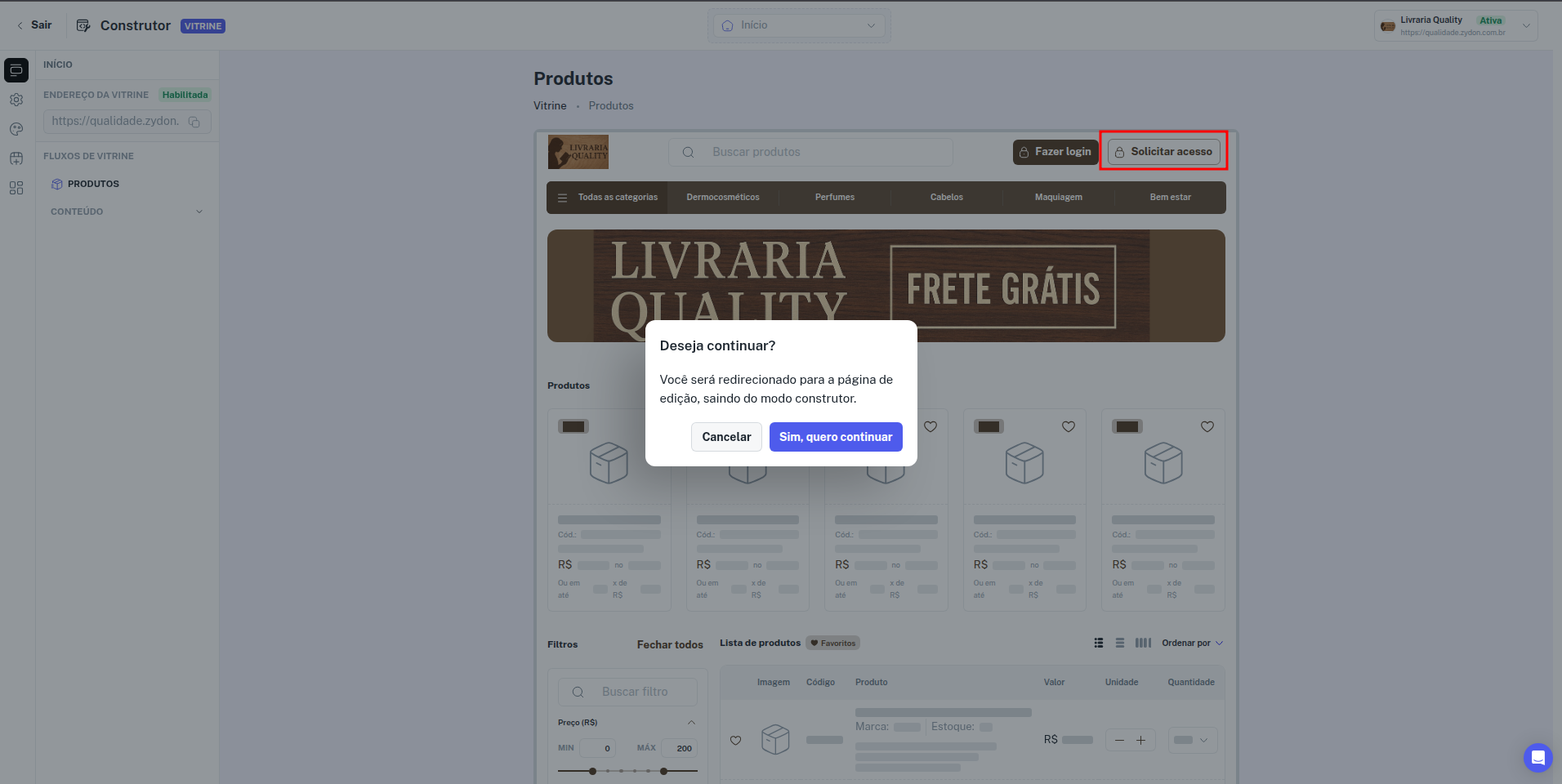Click the minimum price slider handle
This screenshot has width=1562, height=784.
tap(593, 771)
